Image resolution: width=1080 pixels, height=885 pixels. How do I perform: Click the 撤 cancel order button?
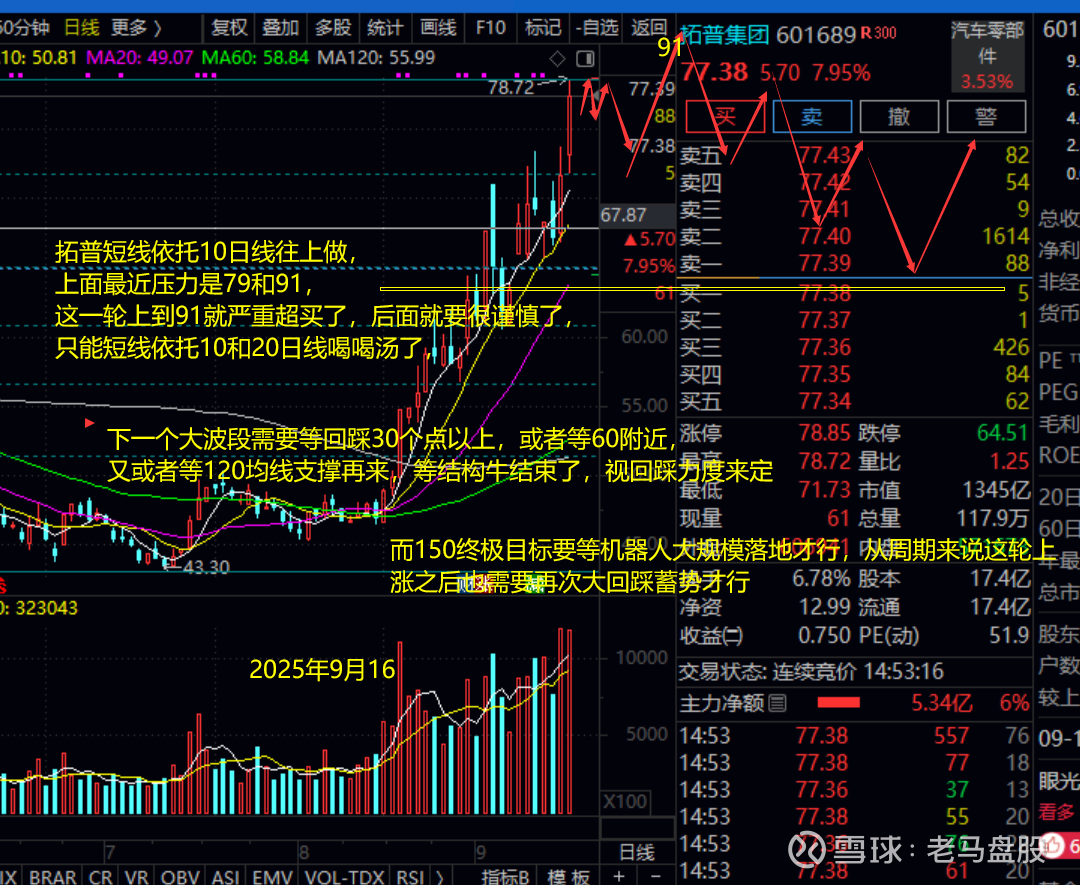[x=900, y=116]
